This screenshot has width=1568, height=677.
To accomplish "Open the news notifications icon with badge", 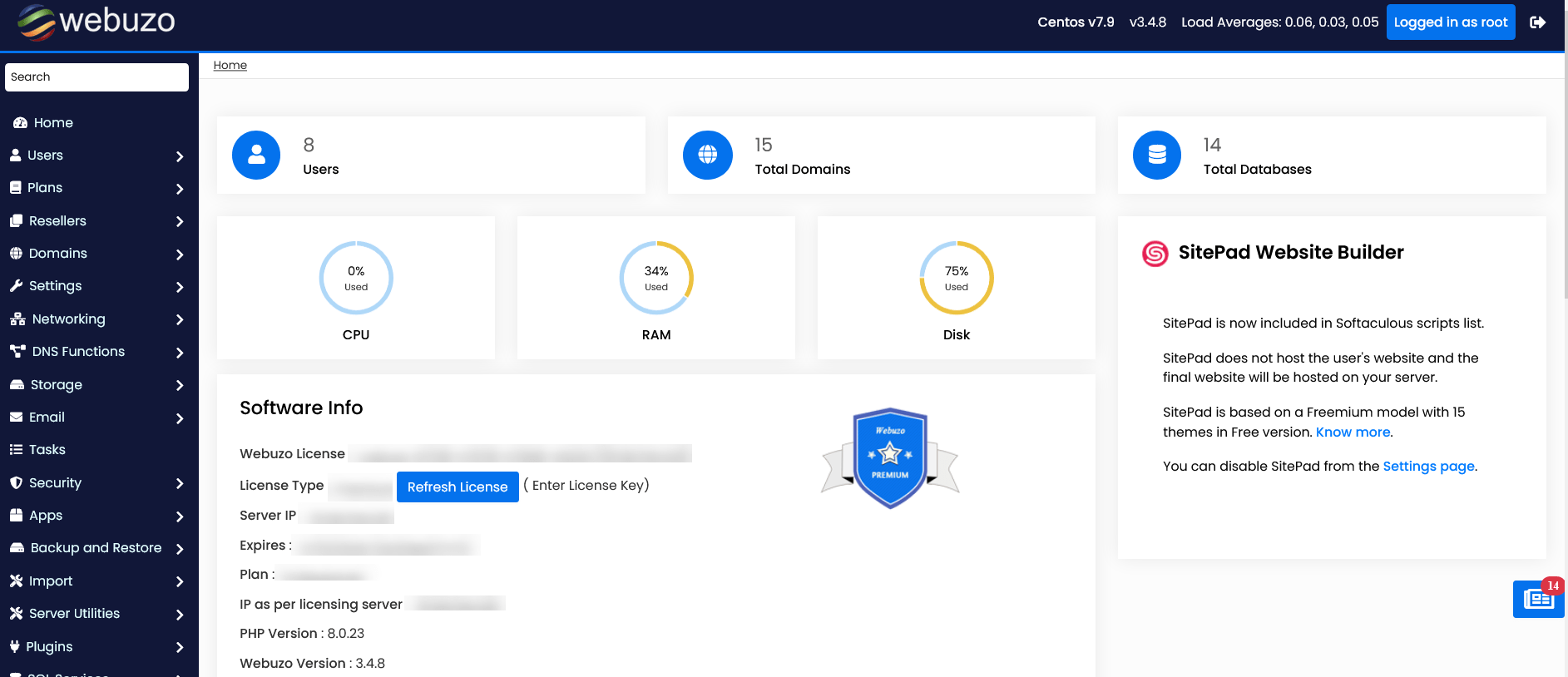I will pos(1538,599).
